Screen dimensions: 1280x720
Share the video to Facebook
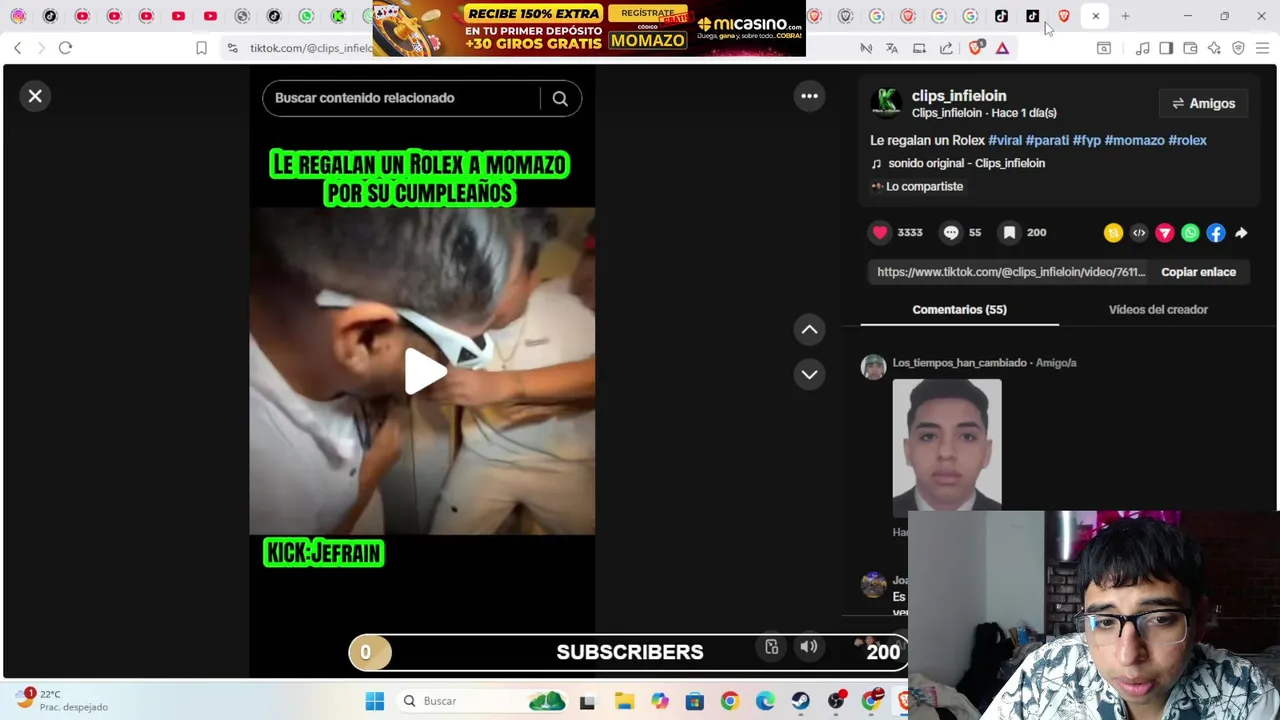1216,233
